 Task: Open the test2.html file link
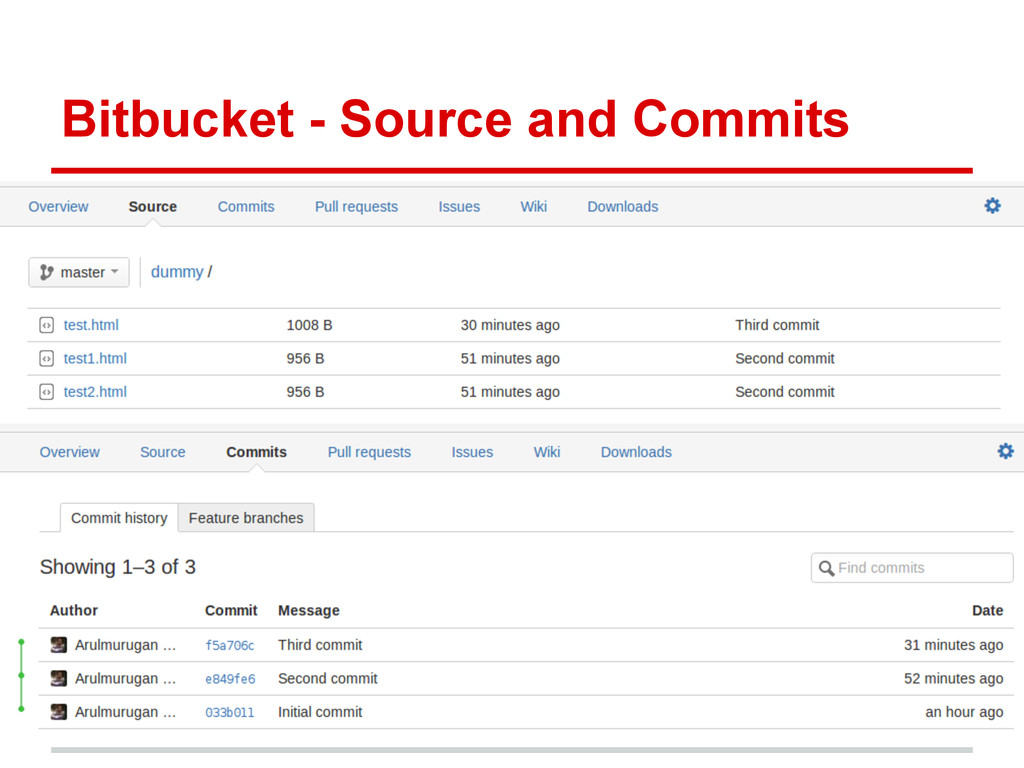coord(95,392)
